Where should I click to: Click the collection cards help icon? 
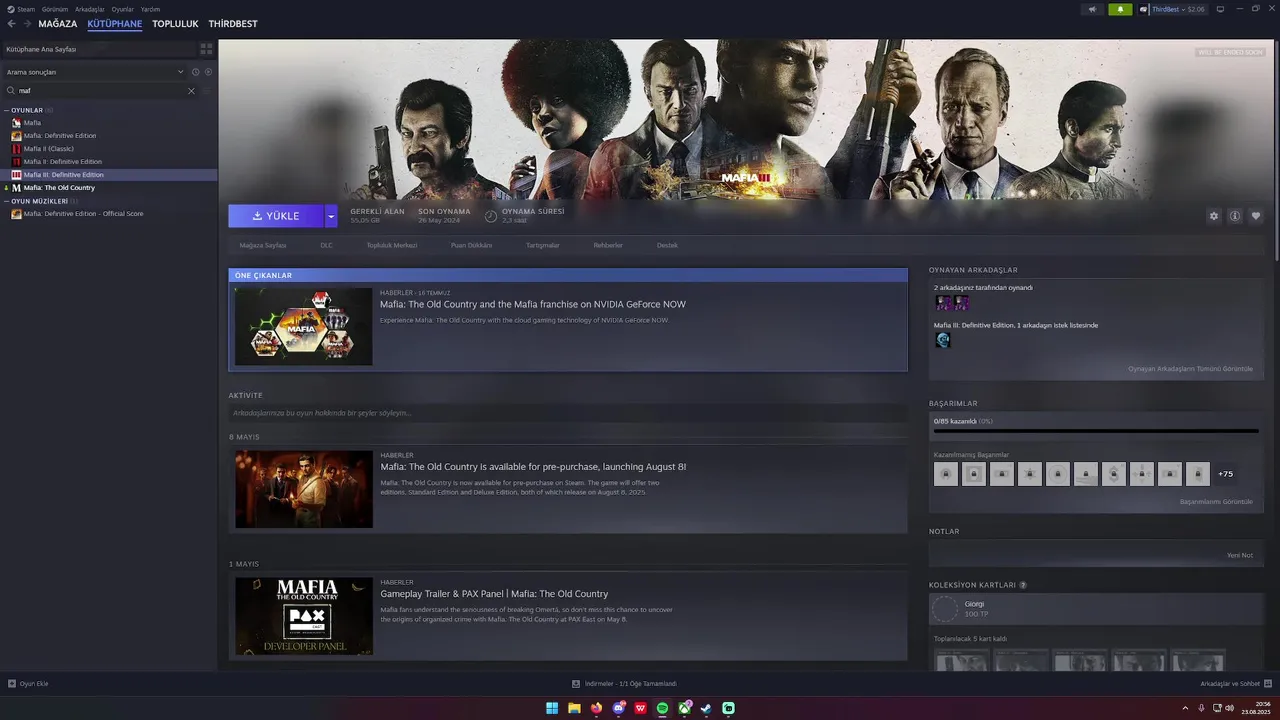click(1023, 585)
